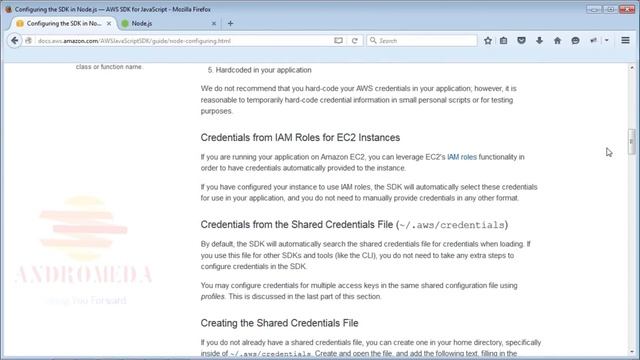Open the Firefox hamburger menu
The height and width of the screenshot is (360, 640).
[x=625, y=40]
